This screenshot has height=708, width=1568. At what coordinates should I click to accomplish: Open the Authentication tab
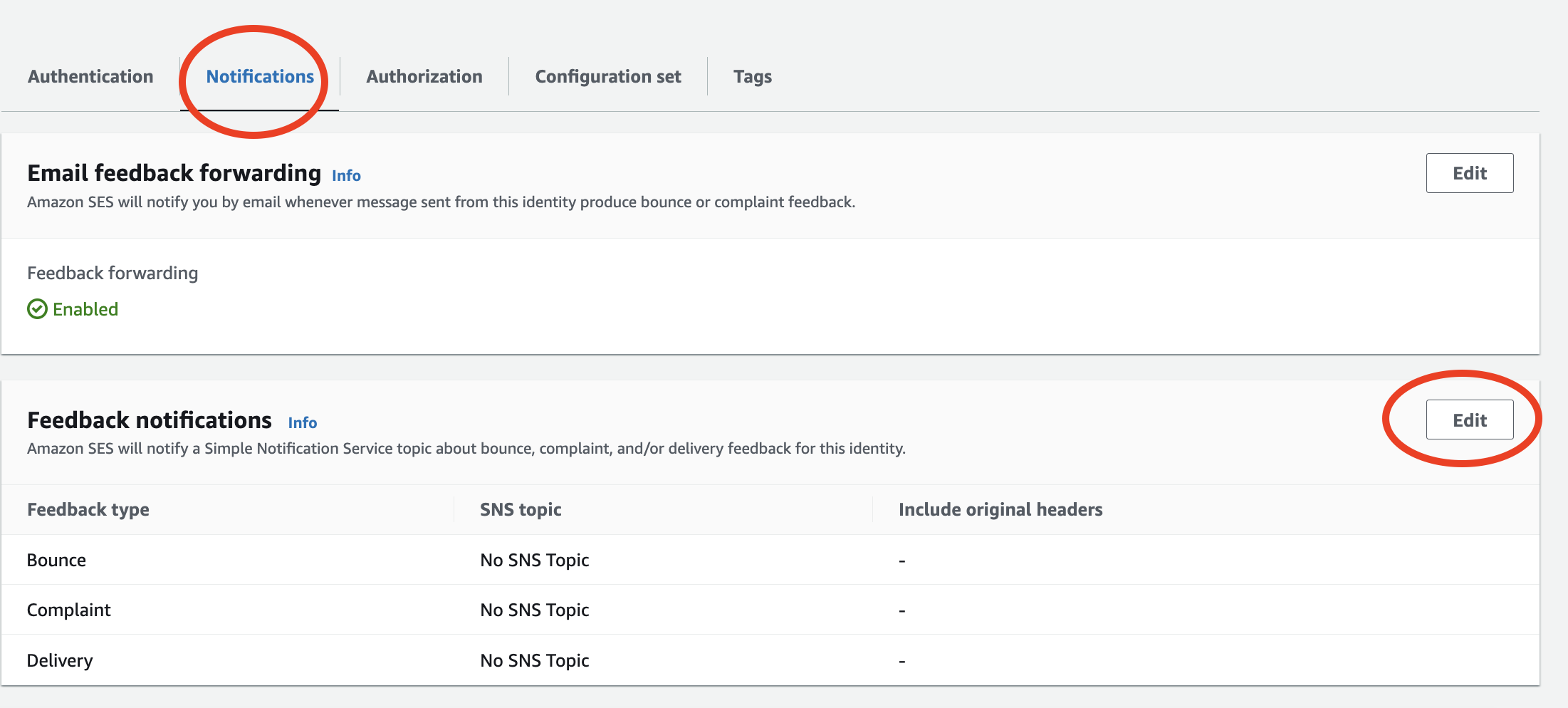click(90, 76)
